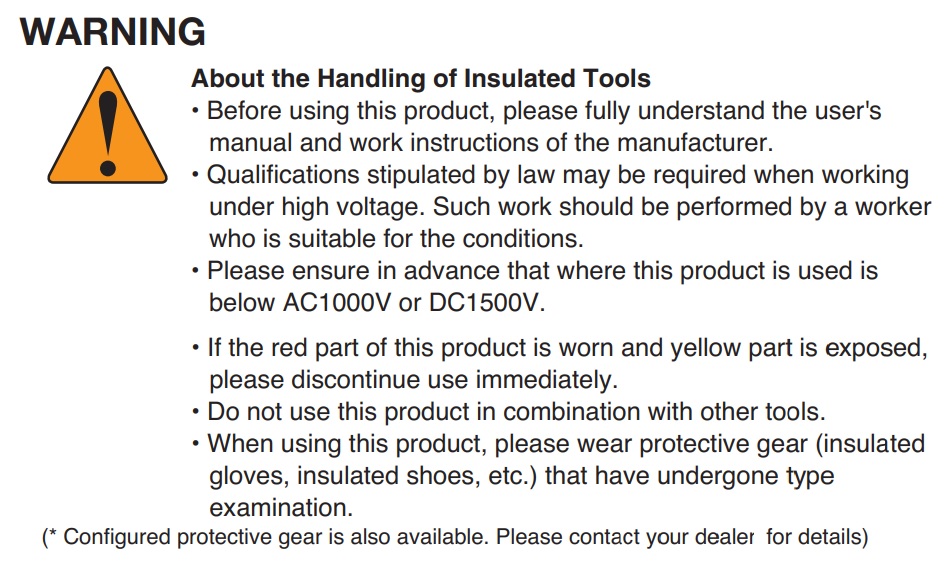Click the 'Please contact your dealer' text
The width and height of the screenshot is (945, 565).
point(625,537)
